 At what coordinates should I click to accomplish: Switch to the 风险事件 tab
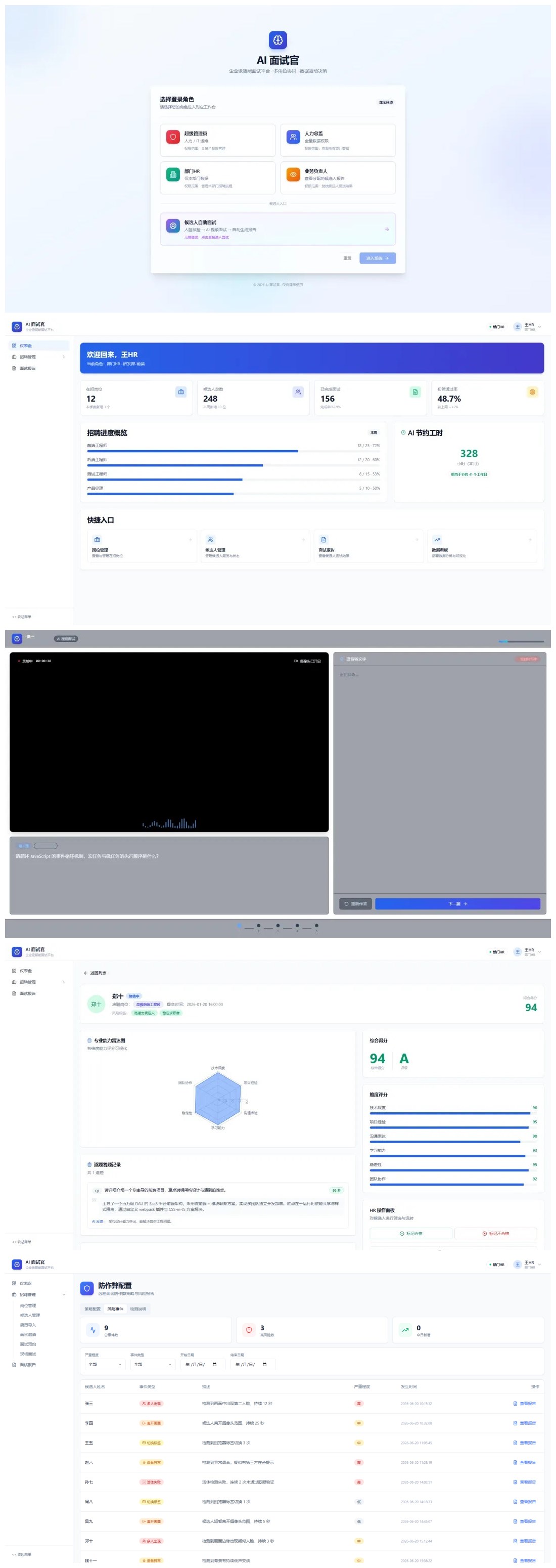(x=115, y=1309)
